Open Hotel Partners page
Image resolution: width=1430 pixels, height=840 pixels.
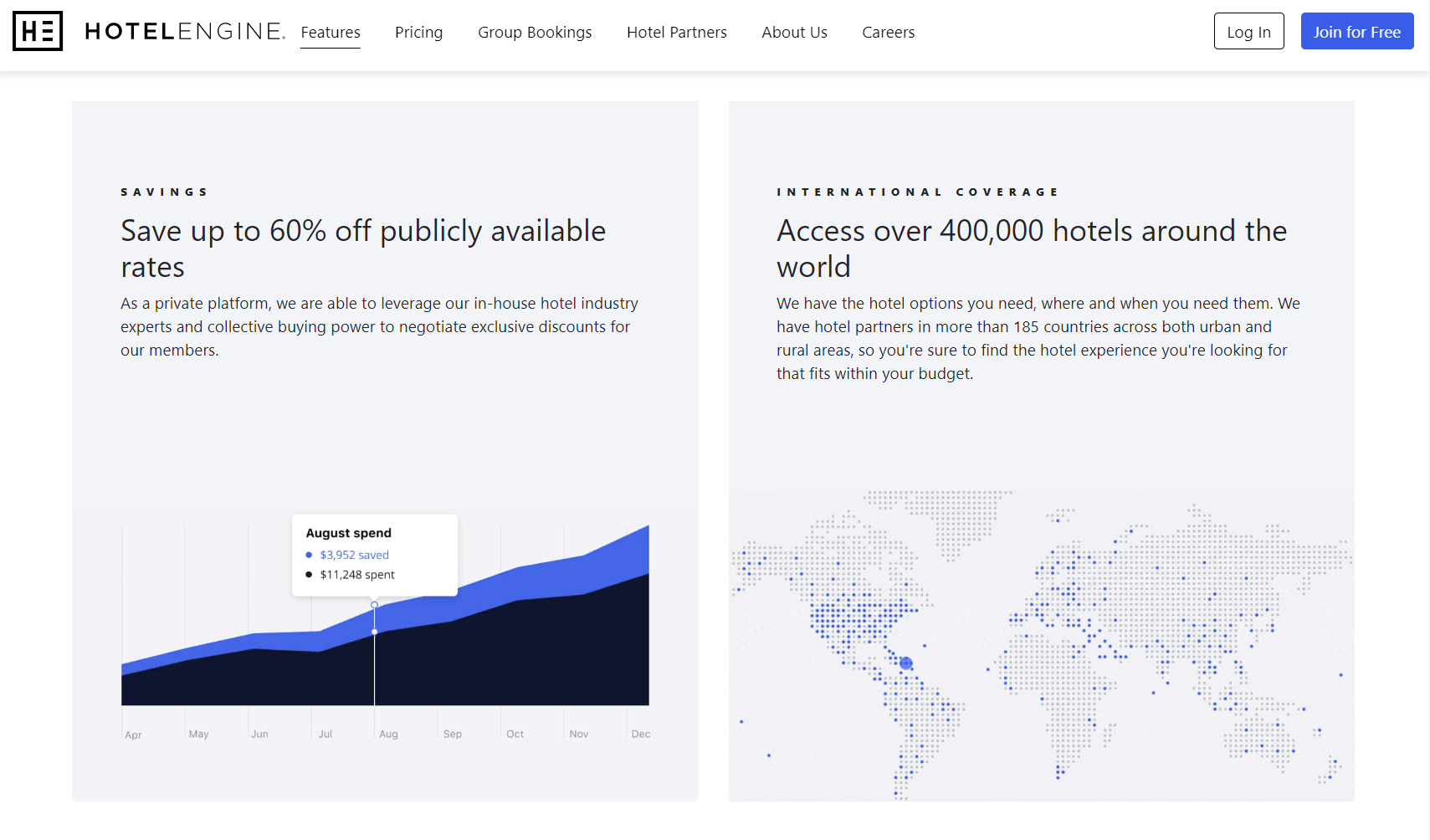[676, 33]
